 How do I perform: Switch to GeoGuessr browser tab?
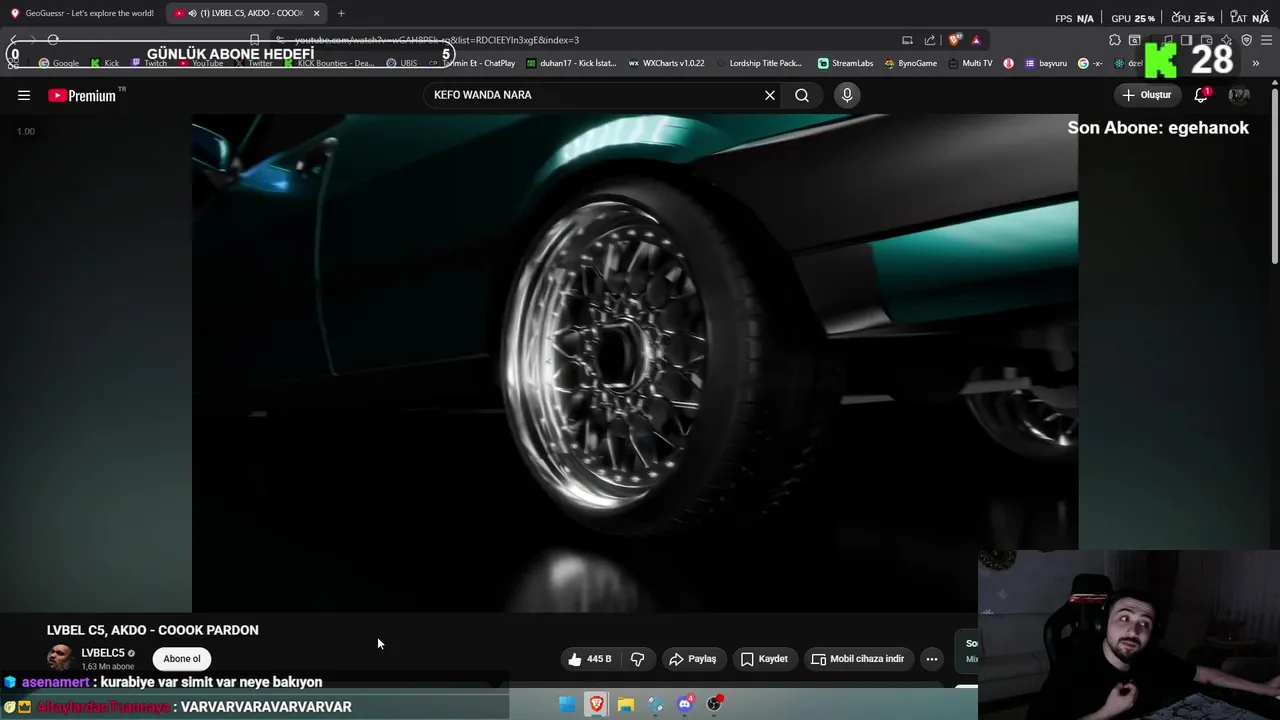pyautogui.click(x=82, y=13)
